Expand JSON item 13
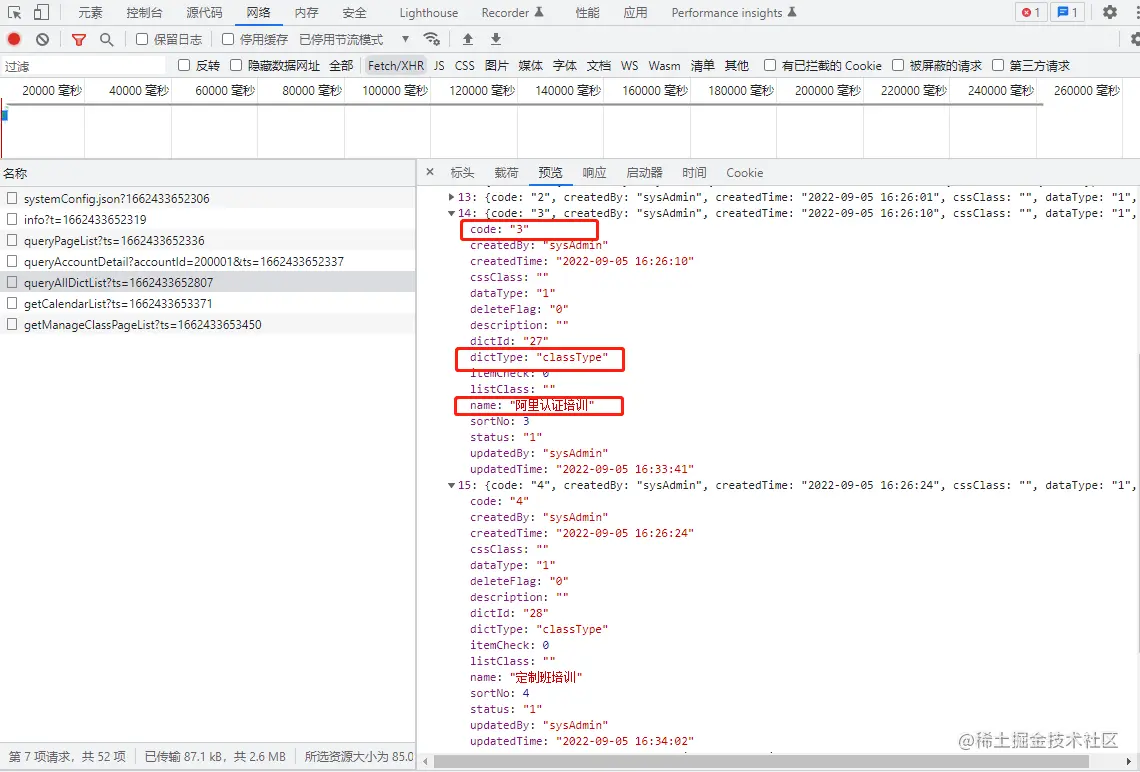This screenshot has height=772, width=1140. pyautogui.click(x=451, y=197)
